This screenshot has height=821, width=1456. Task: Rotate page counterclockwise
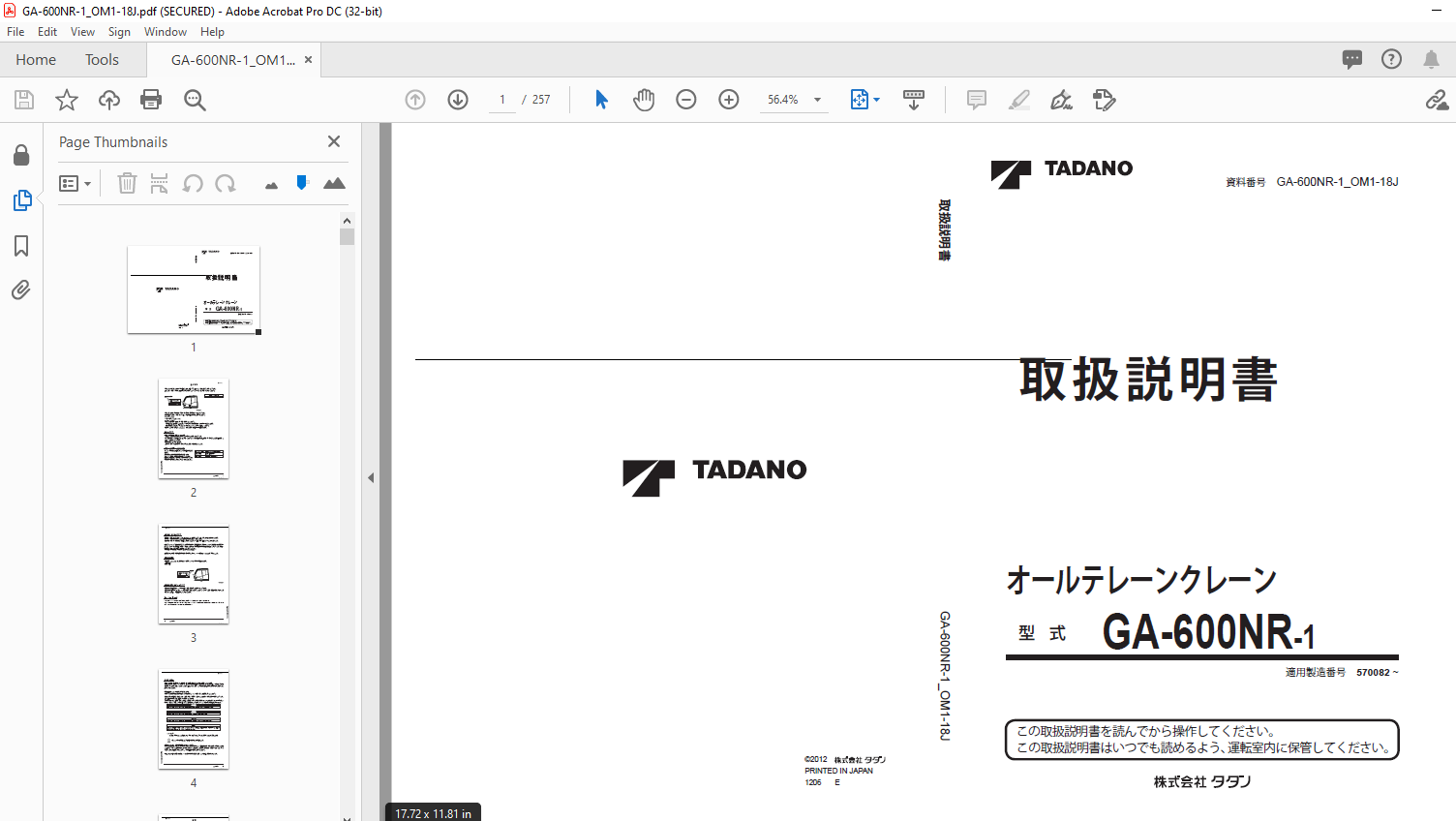click(193, 183)
